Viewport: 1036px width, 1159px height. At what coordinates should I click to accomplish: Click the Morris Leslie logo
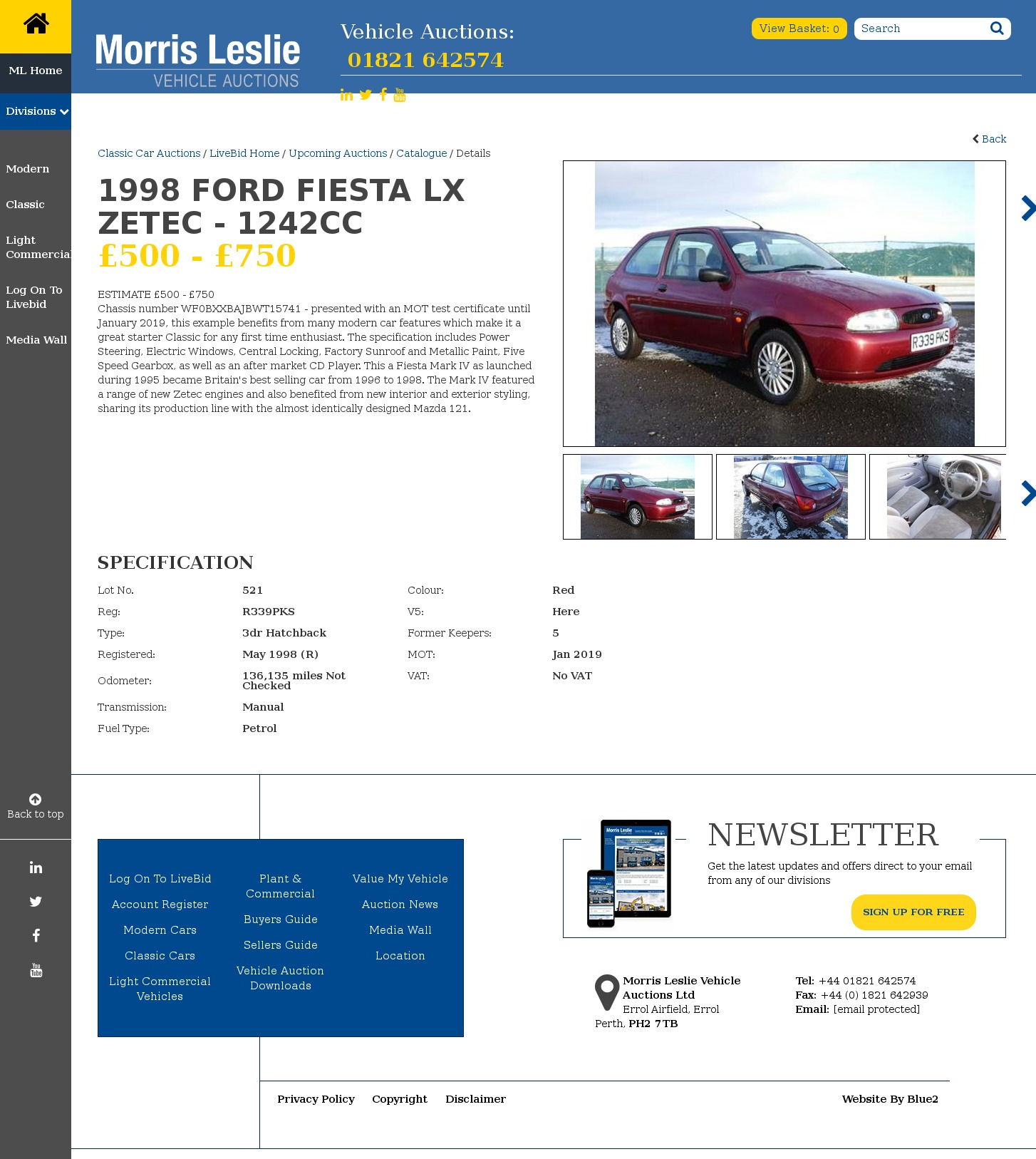tap(198, 61)
